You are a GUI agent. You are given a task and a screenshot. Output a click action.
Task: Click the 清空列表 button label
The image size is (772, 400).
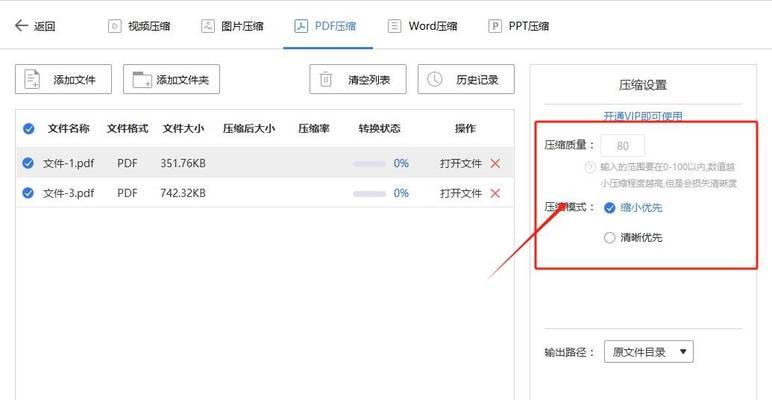tap(369, 80)
